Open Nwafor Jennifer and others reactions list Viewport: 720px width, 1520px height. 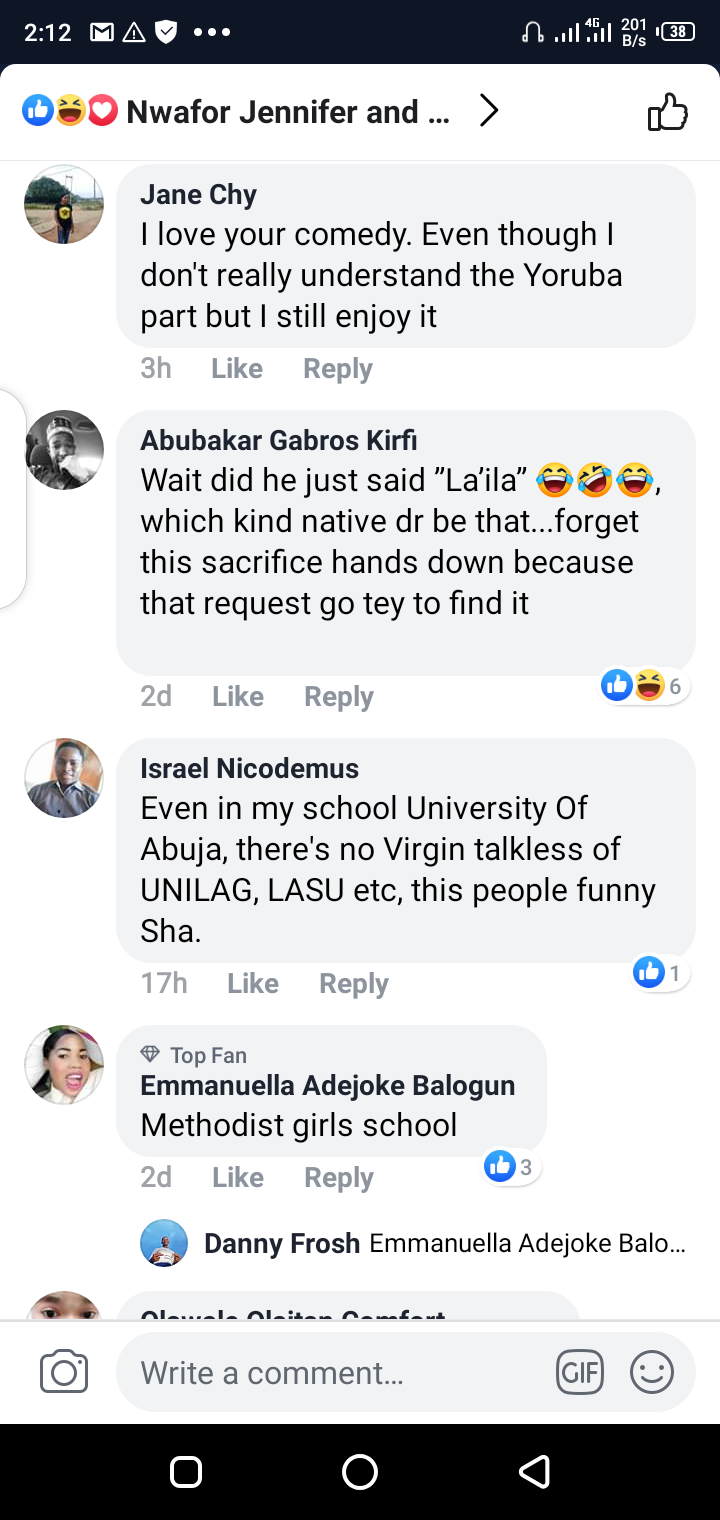287,112
